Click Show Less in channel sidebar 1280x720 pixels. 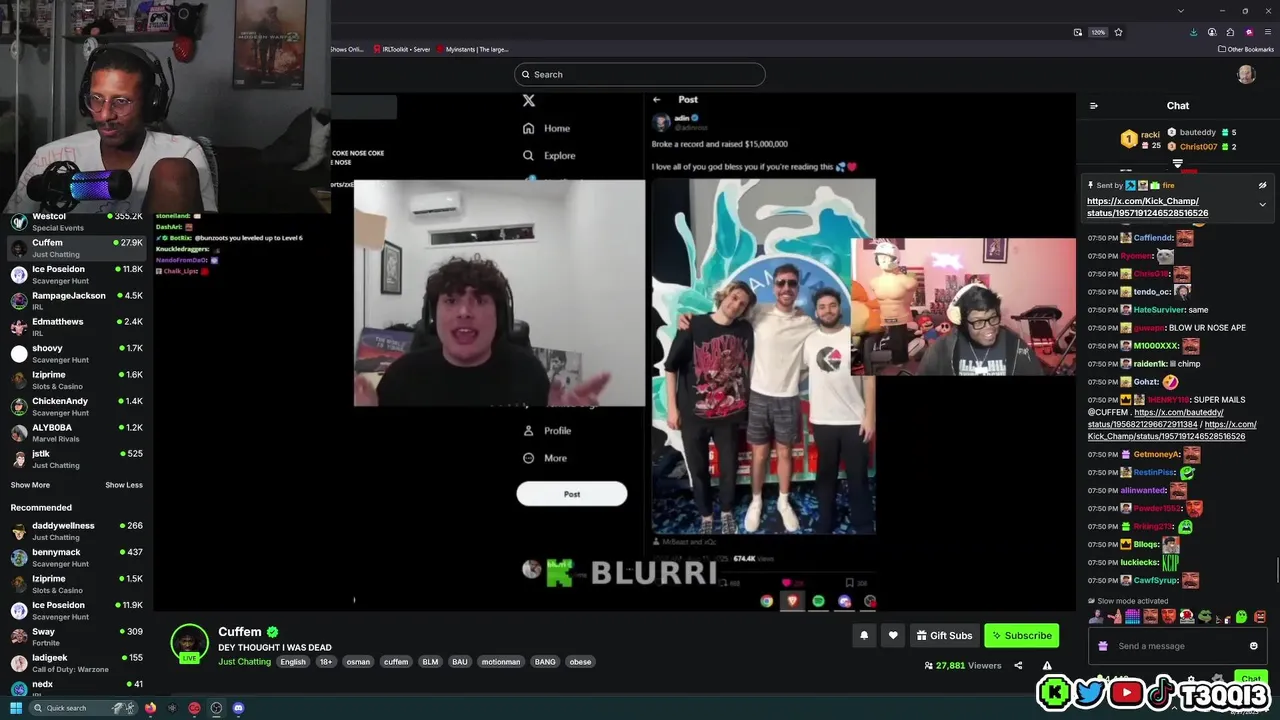[124, 485]
